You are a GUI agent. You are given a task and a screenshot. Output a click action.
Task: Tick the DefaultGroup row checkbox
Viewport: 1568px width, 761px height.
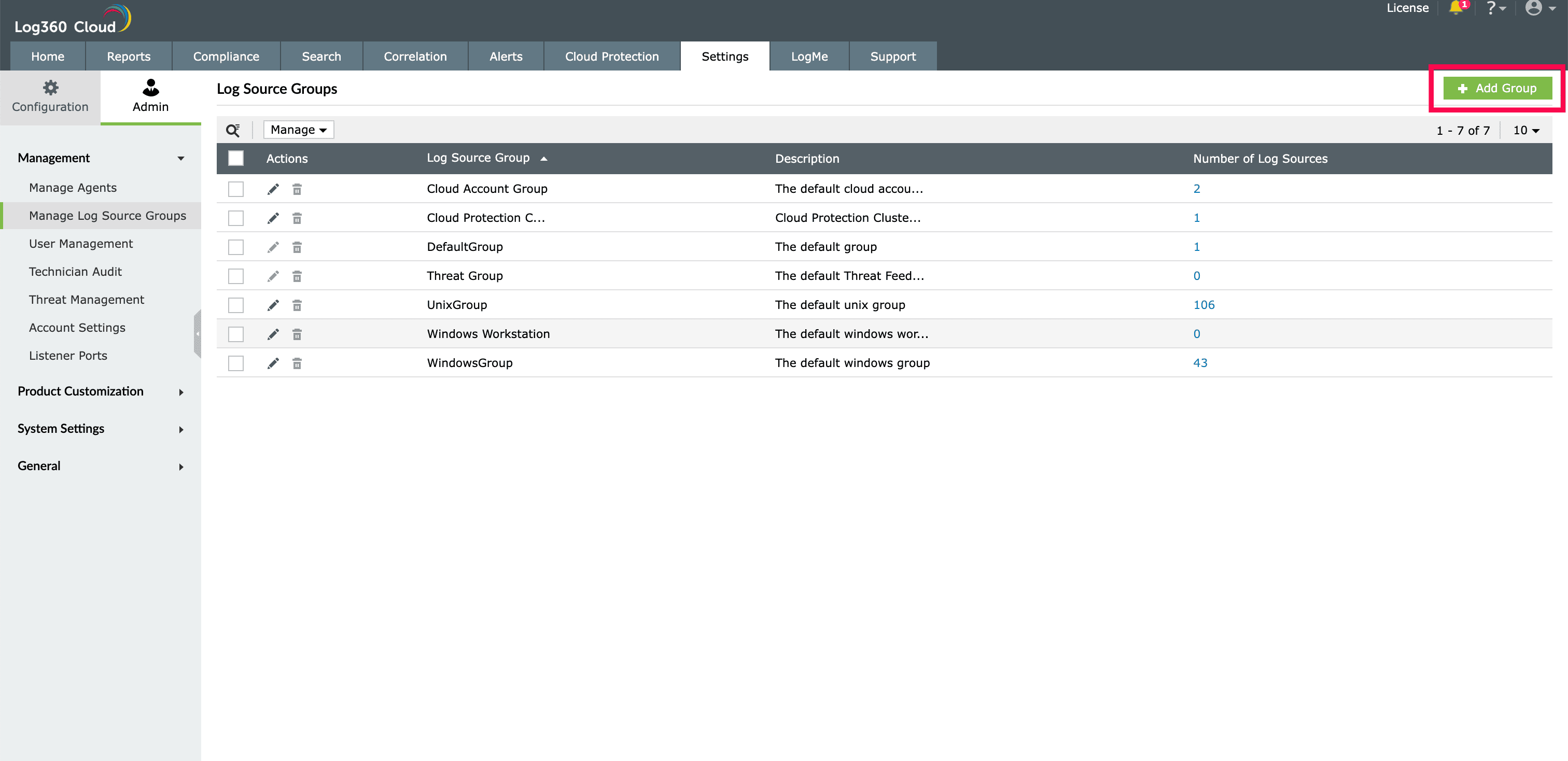(x=235, y=247)
